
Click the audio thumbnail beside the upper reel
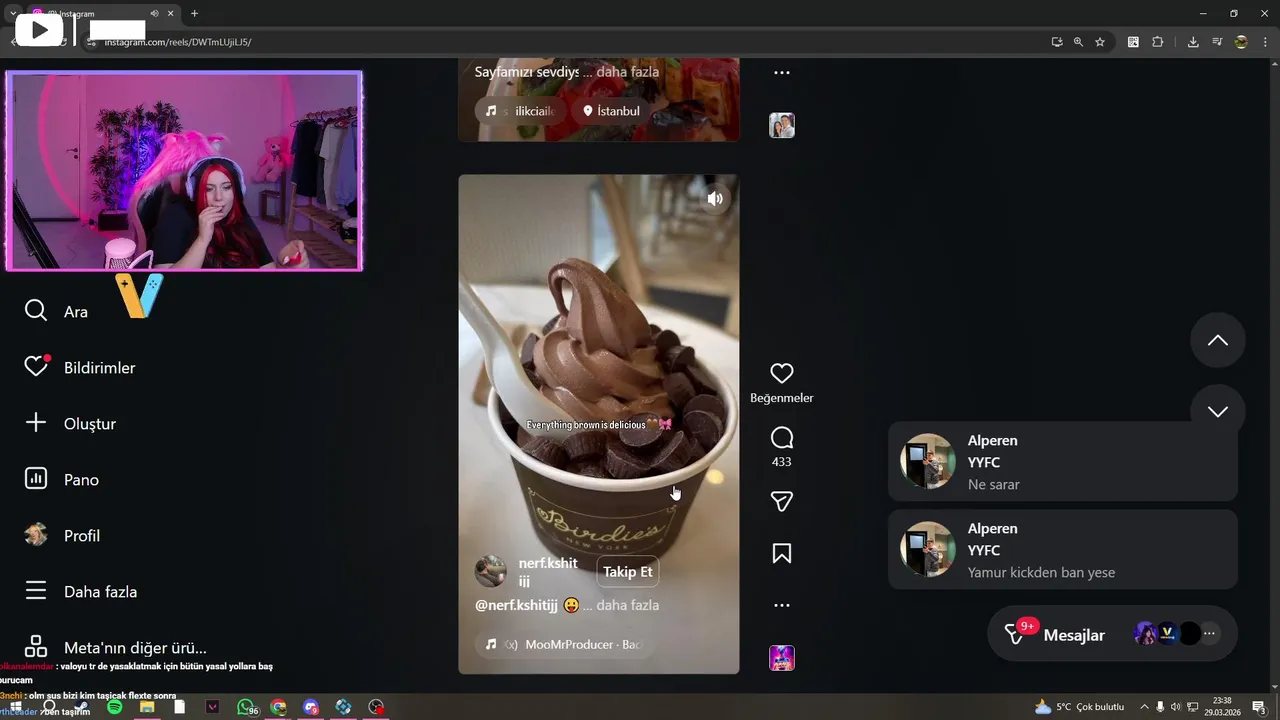(x=782, y=125)
